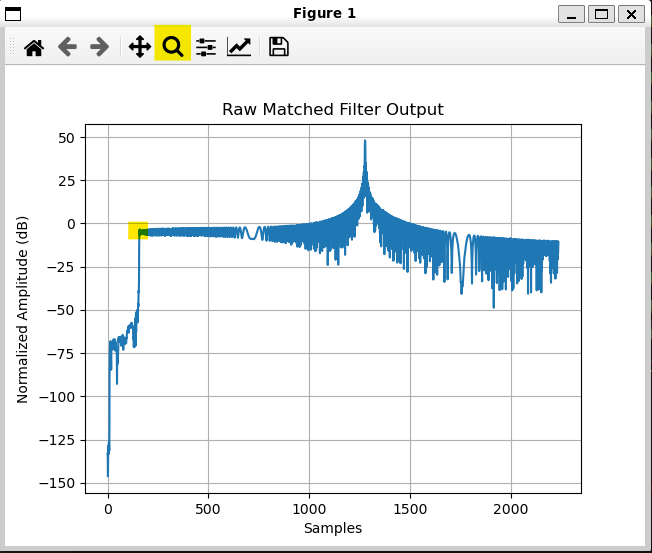Click the y-axis tick label '25'
Screen dimensions: 652x553
(x=67, y=181)
